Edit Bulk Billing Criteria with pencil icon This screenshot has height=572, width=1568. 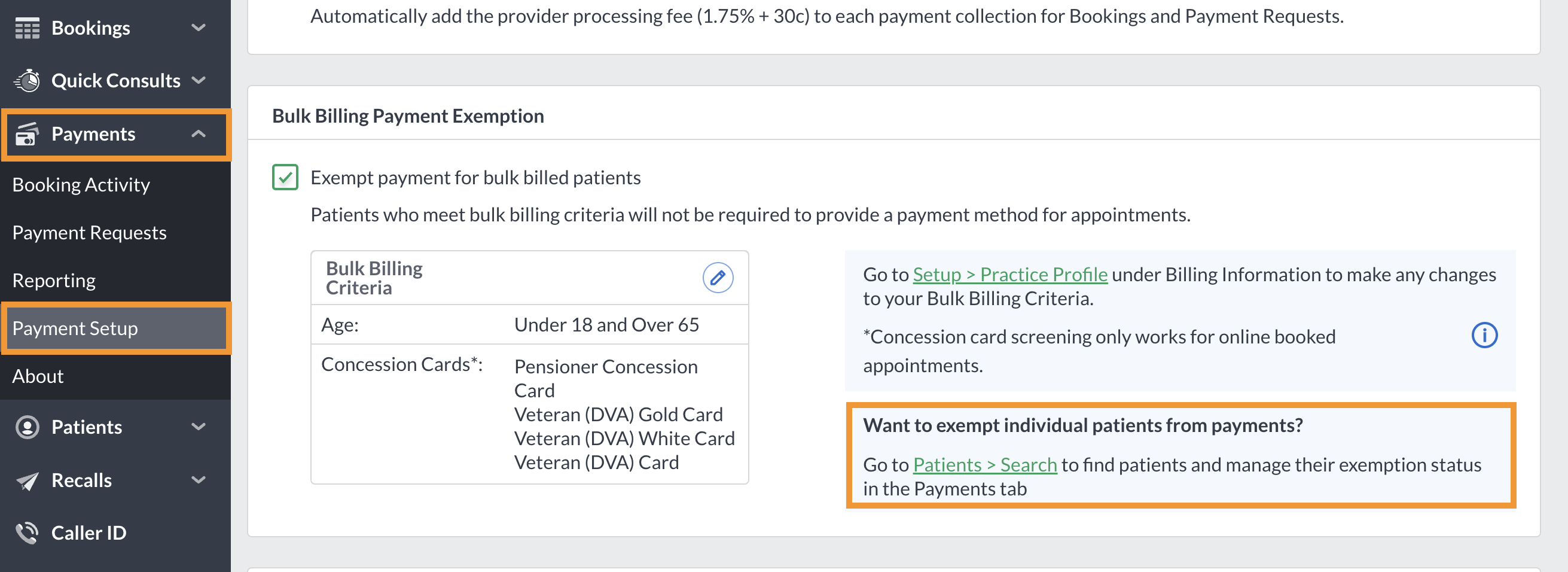[718, 278]
